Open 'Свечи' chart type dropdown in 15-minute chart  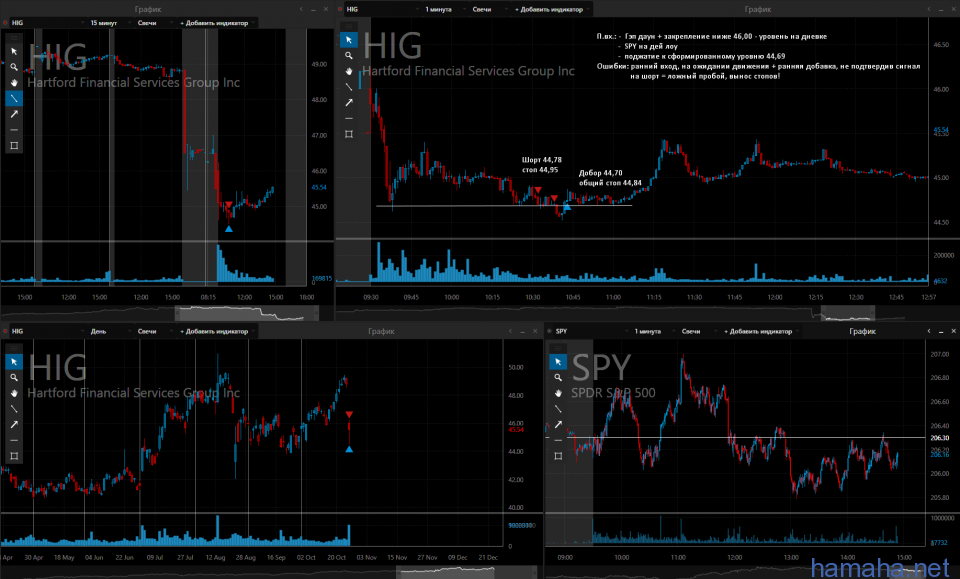point(154,23)
